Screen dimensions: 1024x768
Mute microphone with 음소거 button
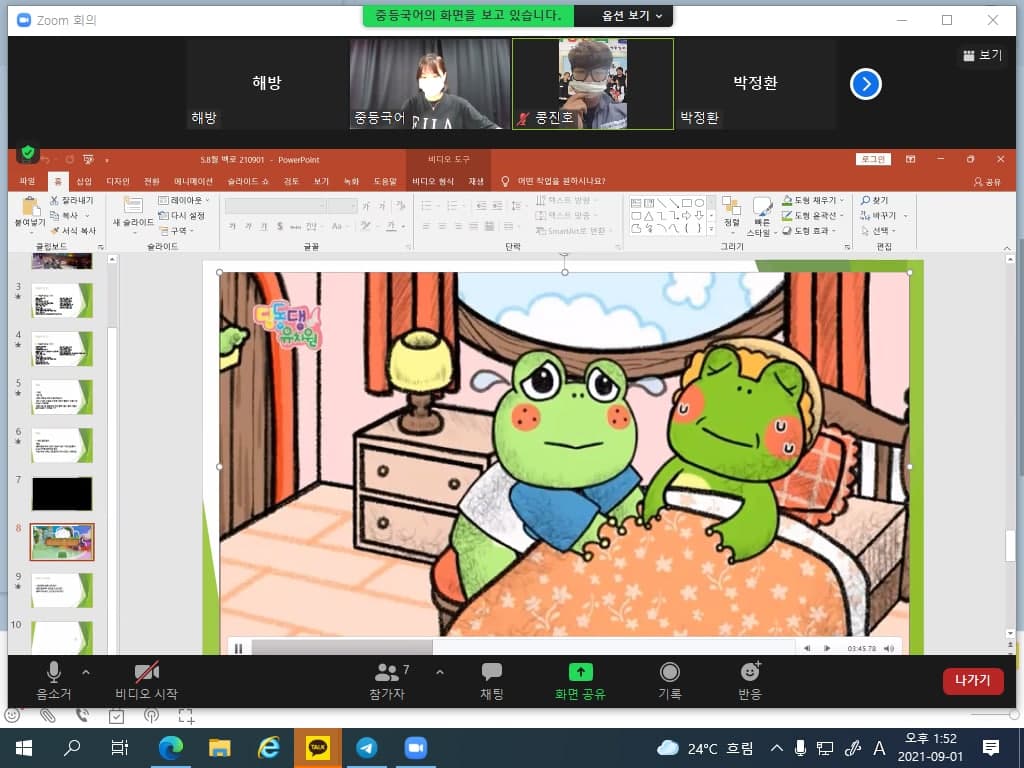click(x=54, y=680)
